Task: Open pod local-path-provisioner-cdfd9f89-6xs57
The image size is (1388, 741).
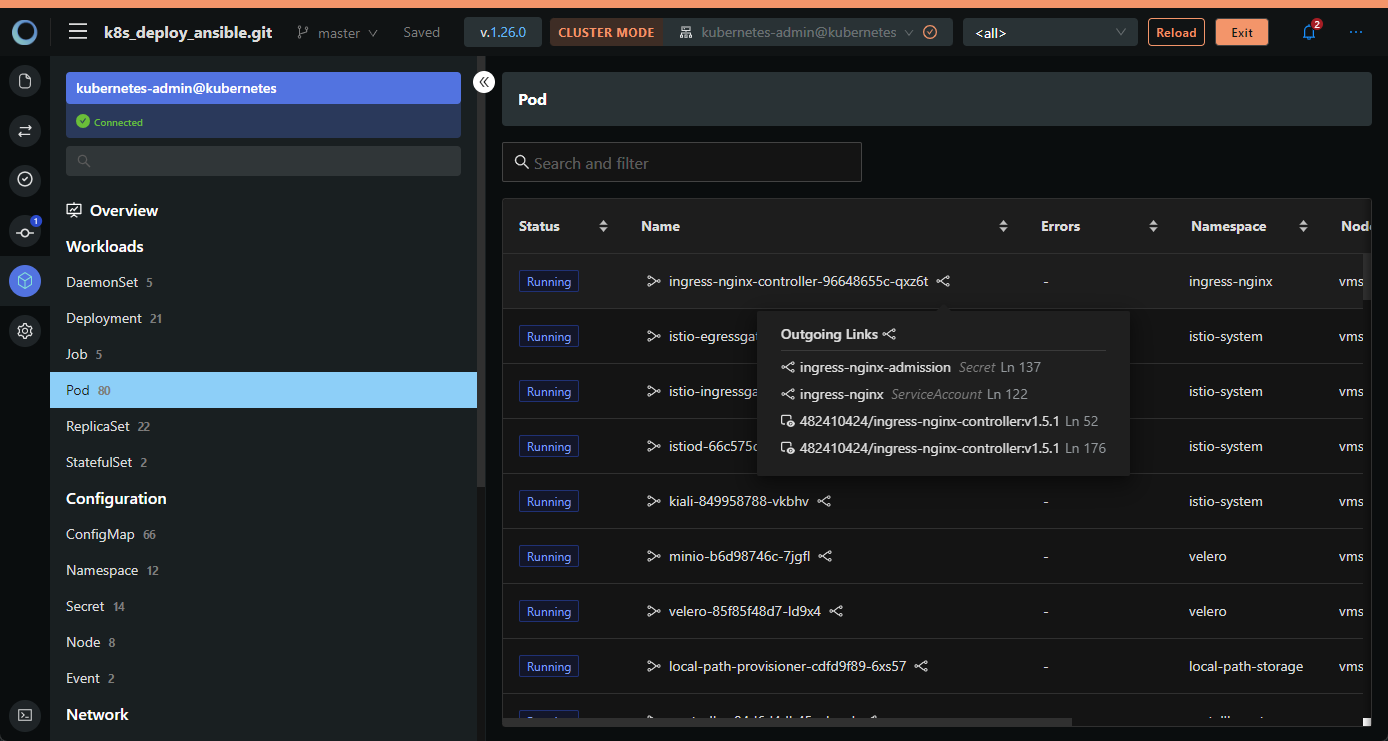Action: [788, 666]
